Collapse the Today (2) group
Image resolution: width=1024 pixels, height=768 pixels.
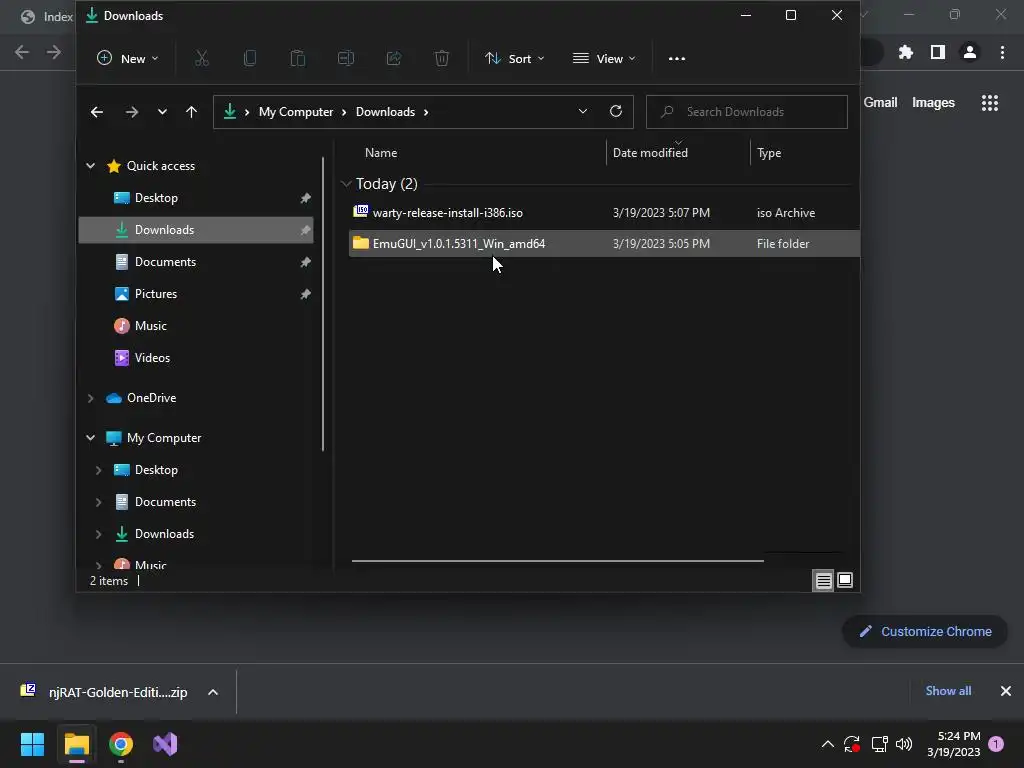tap(346, 184)
